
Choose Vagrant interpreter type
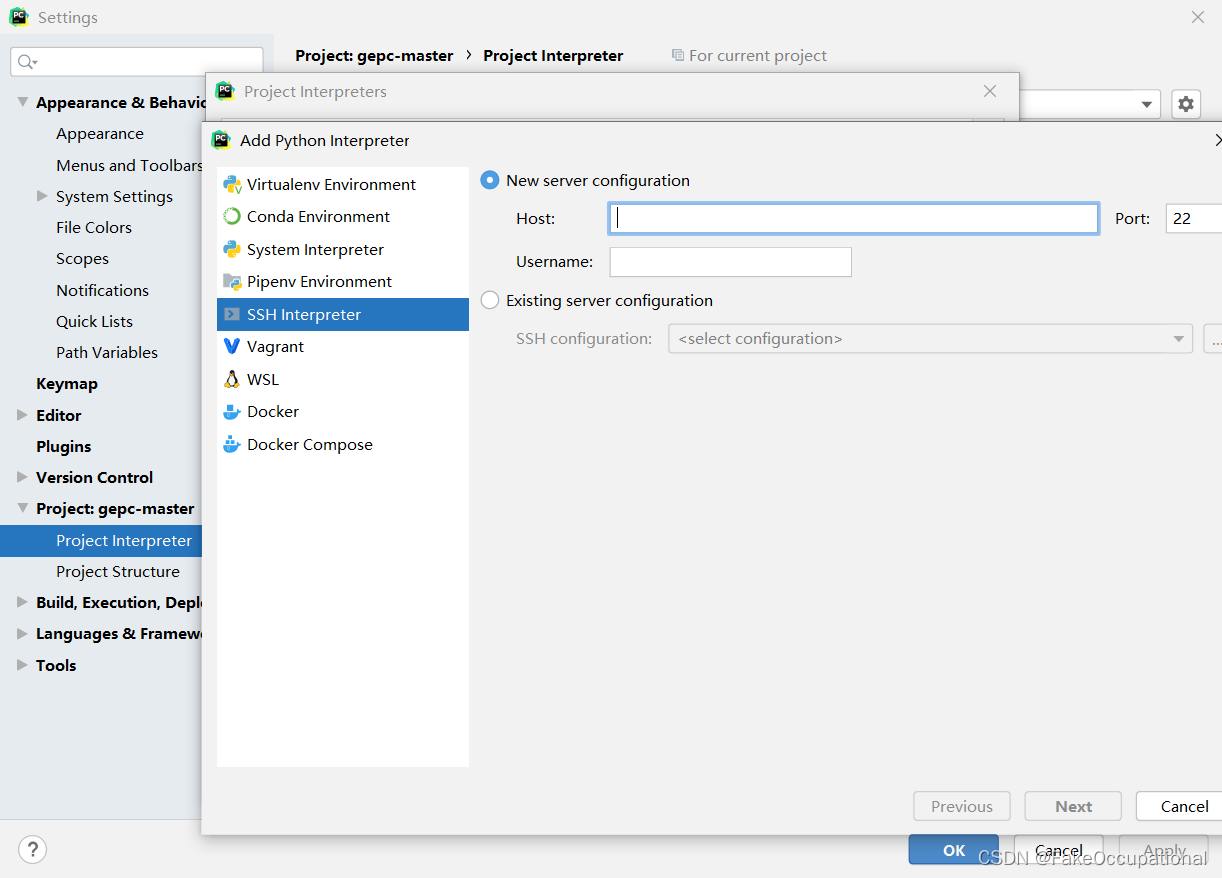(342, 346)
